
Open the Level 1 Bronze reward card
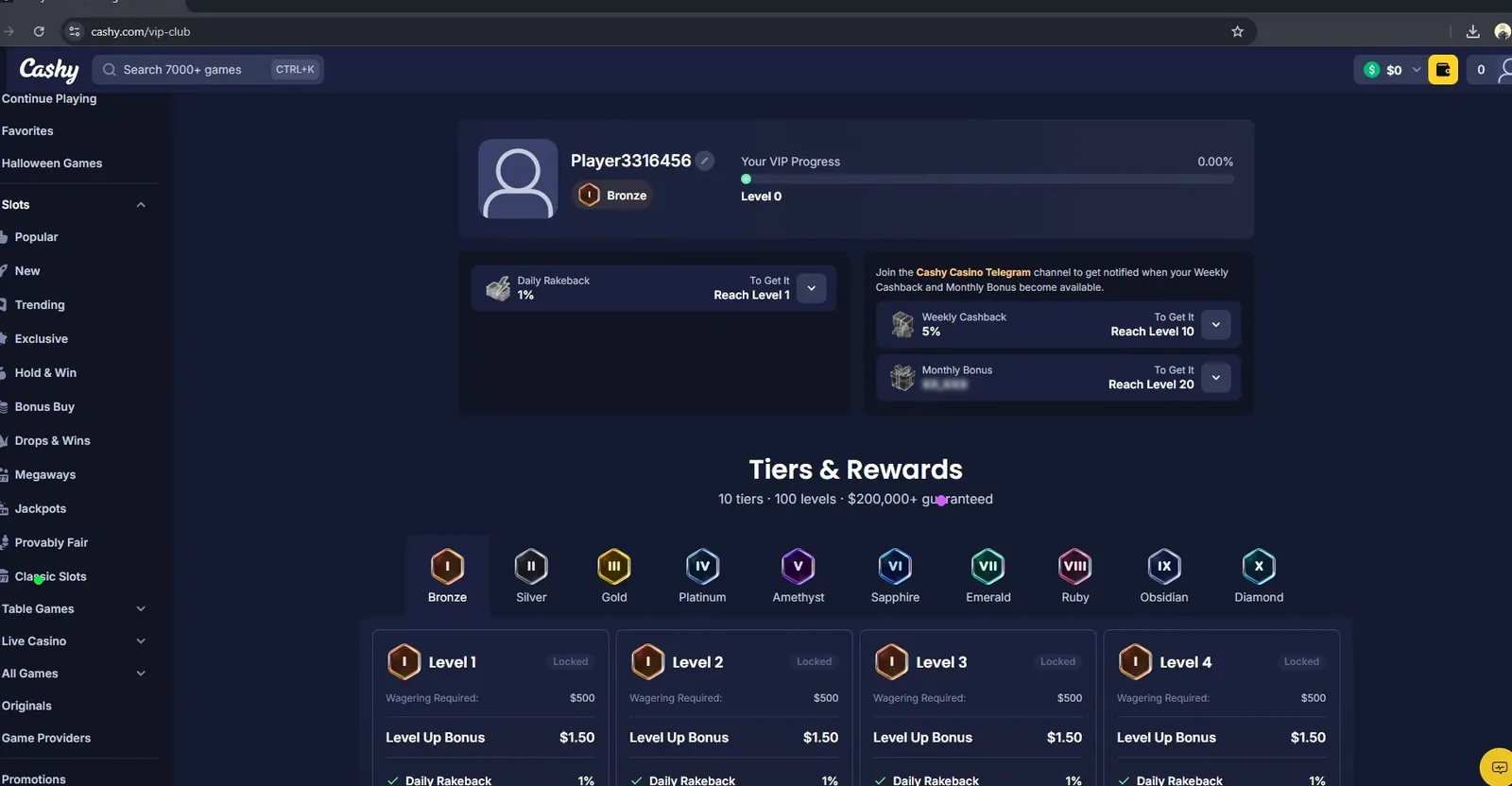click(490, 708)
